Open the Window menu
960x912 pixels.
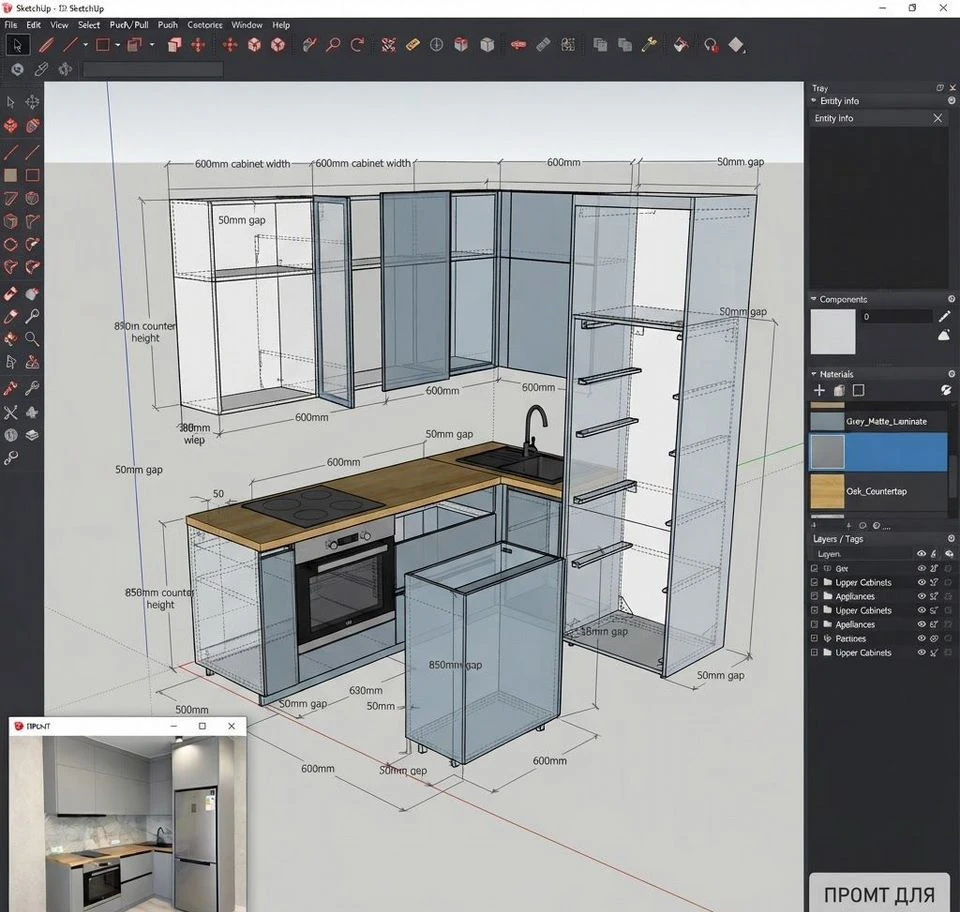pos(247,25)
